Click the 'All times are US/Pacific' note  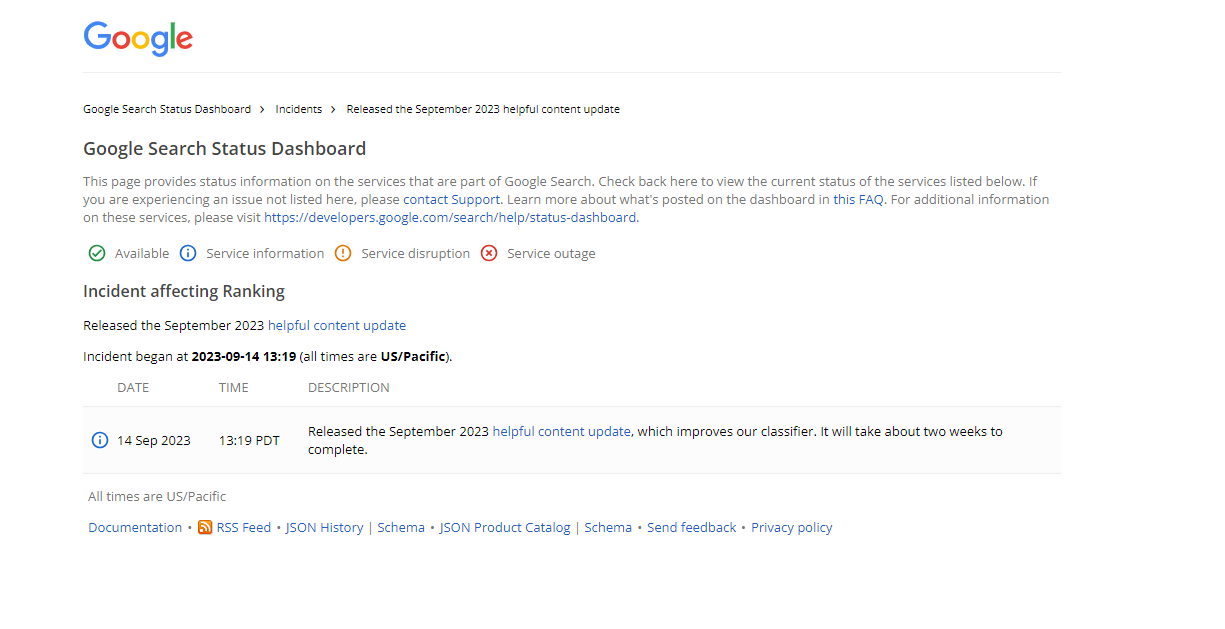click(x=157, y=496)
